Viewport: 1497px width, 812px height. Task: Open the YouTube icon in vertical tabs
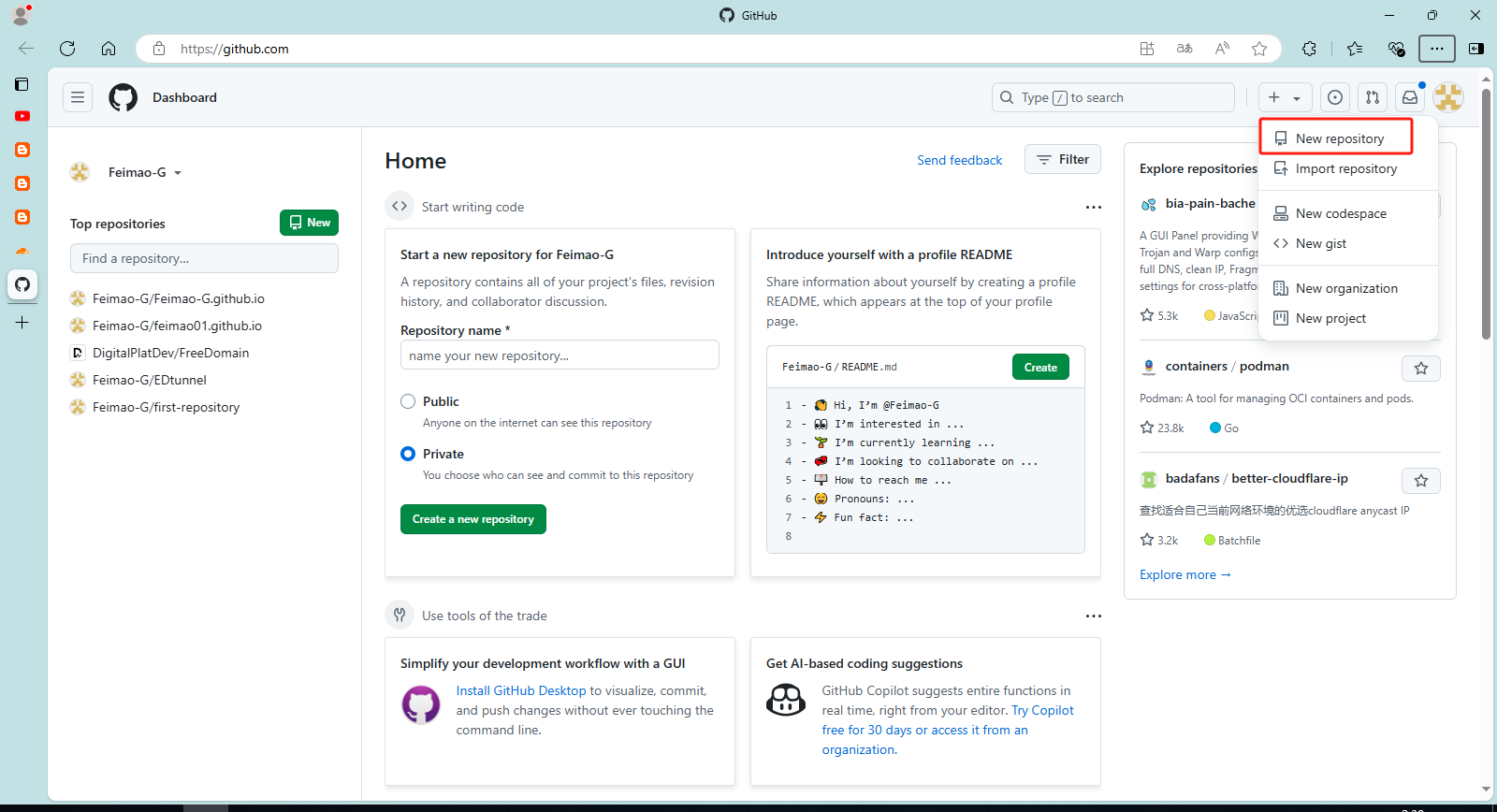pyautogui.click(x=22, y=116)
